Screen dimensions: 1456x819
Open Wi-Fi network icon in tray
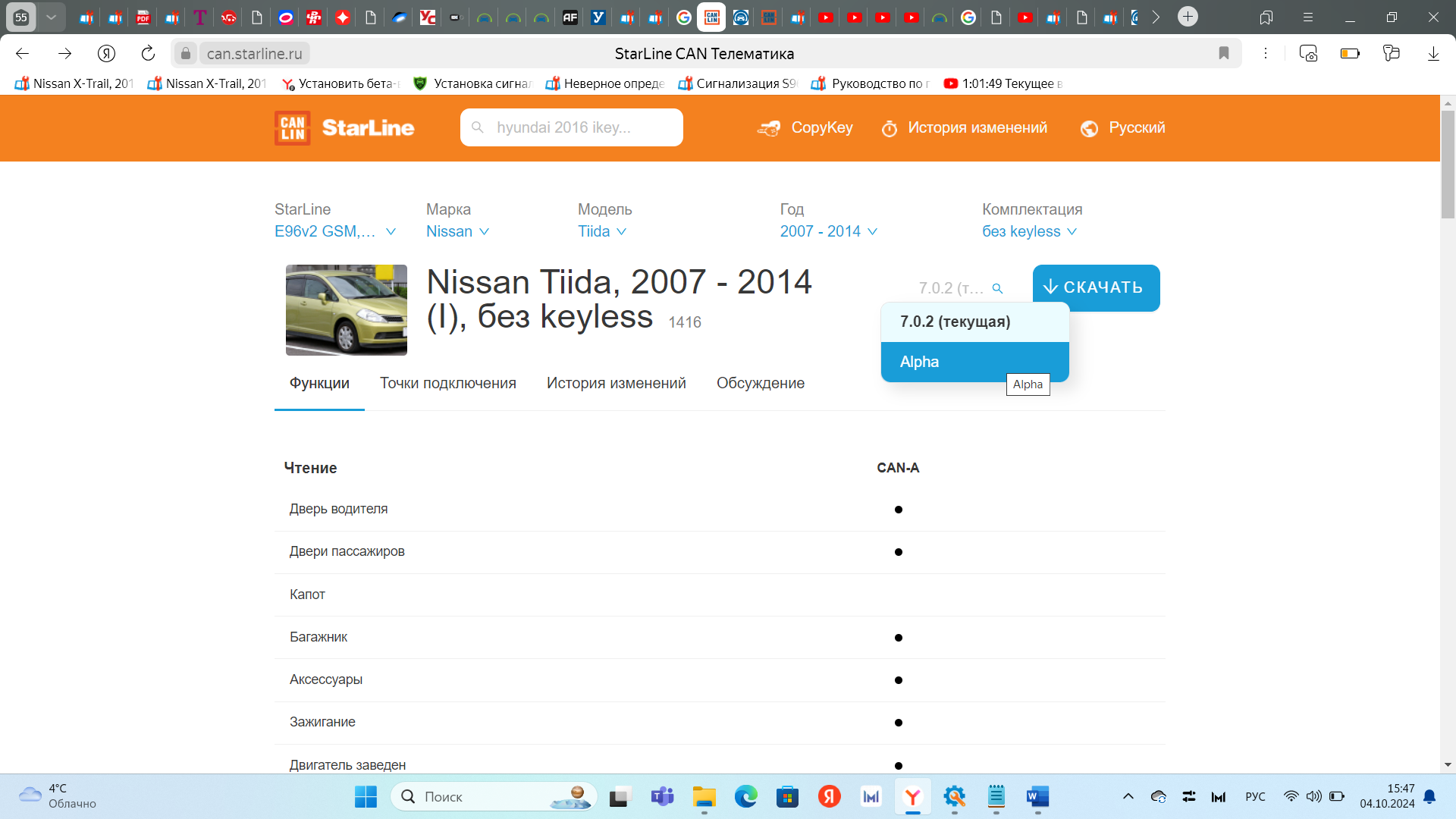click(1291, 796)
